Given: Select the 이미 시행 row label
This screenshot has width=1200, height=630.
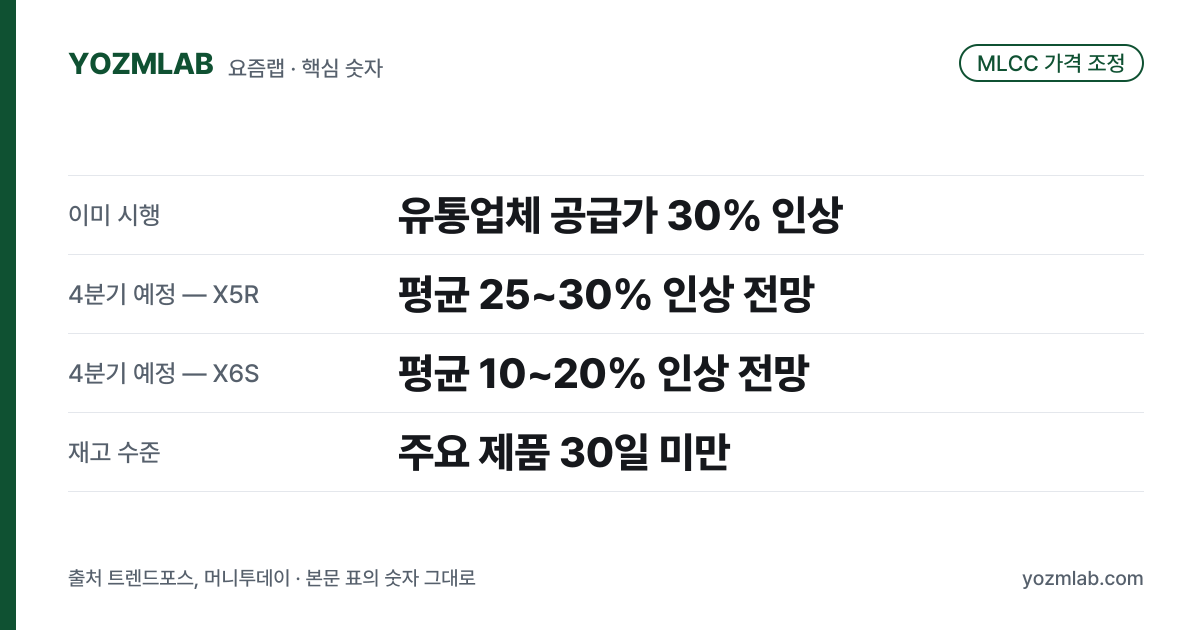Looking at the screenshot, I should (x=114, y=215).
